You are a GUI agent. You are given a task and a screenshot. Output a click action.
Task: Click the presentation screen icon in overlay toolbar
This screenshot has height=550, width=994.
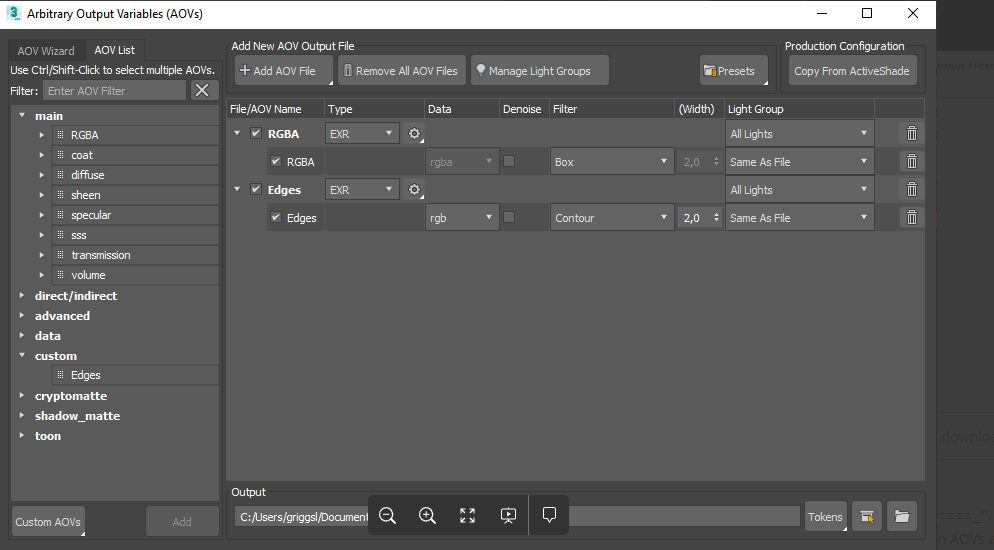508,515
